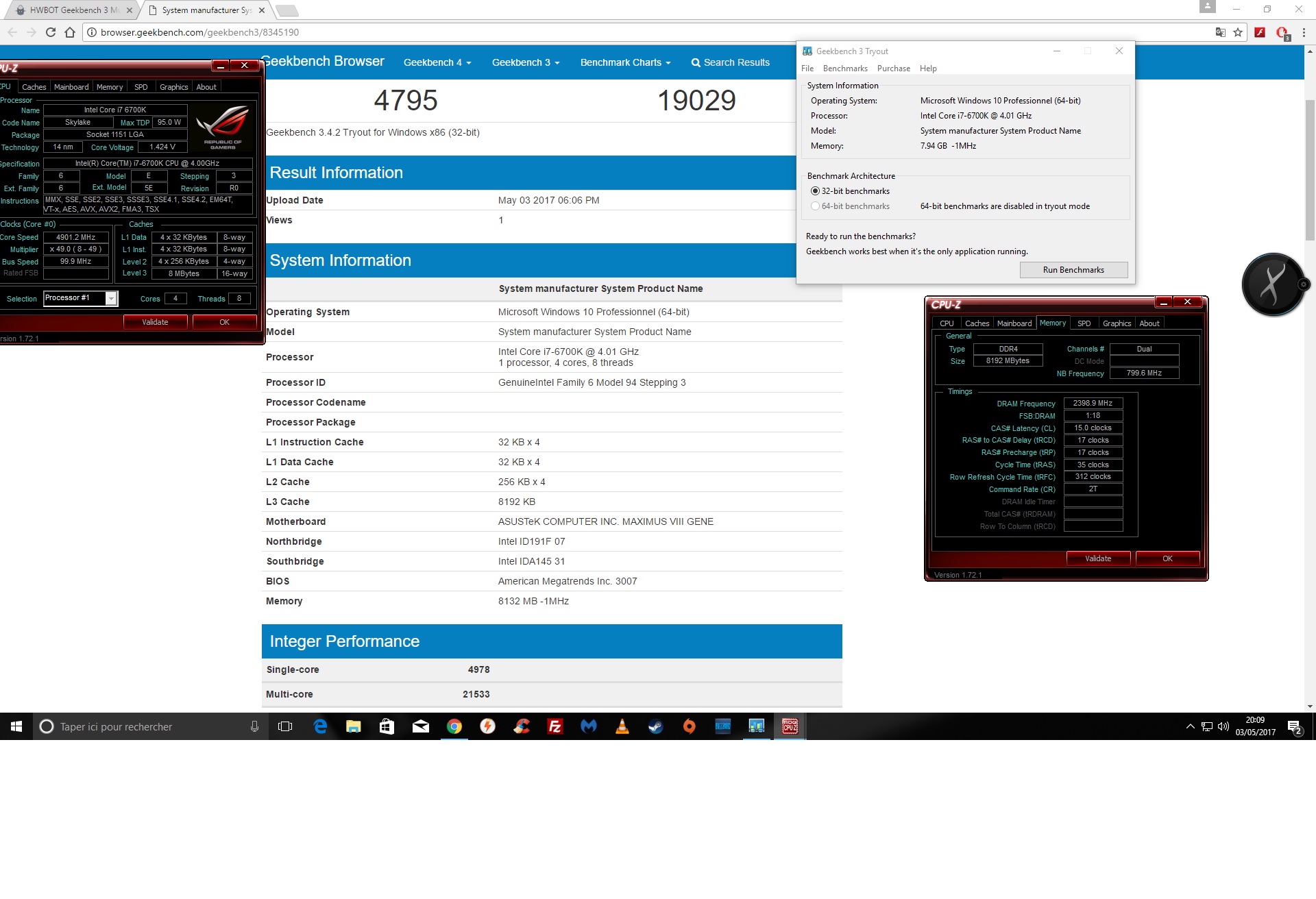Open a new browser tab

click(x=287, y=10)
